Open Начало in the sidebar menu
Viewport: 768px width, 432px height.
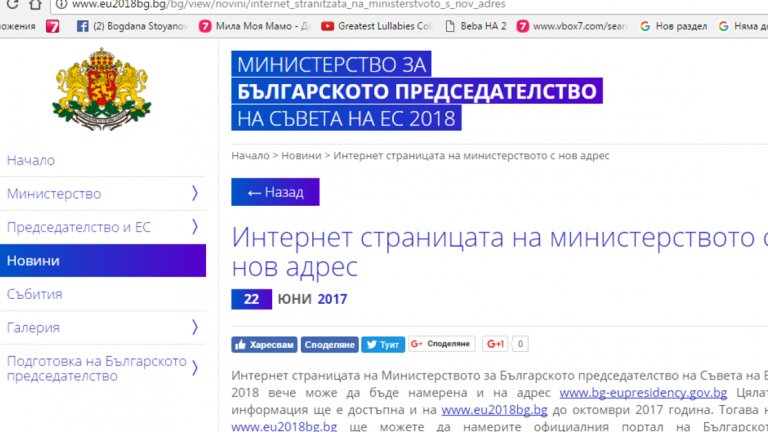[x=31, y=160]
